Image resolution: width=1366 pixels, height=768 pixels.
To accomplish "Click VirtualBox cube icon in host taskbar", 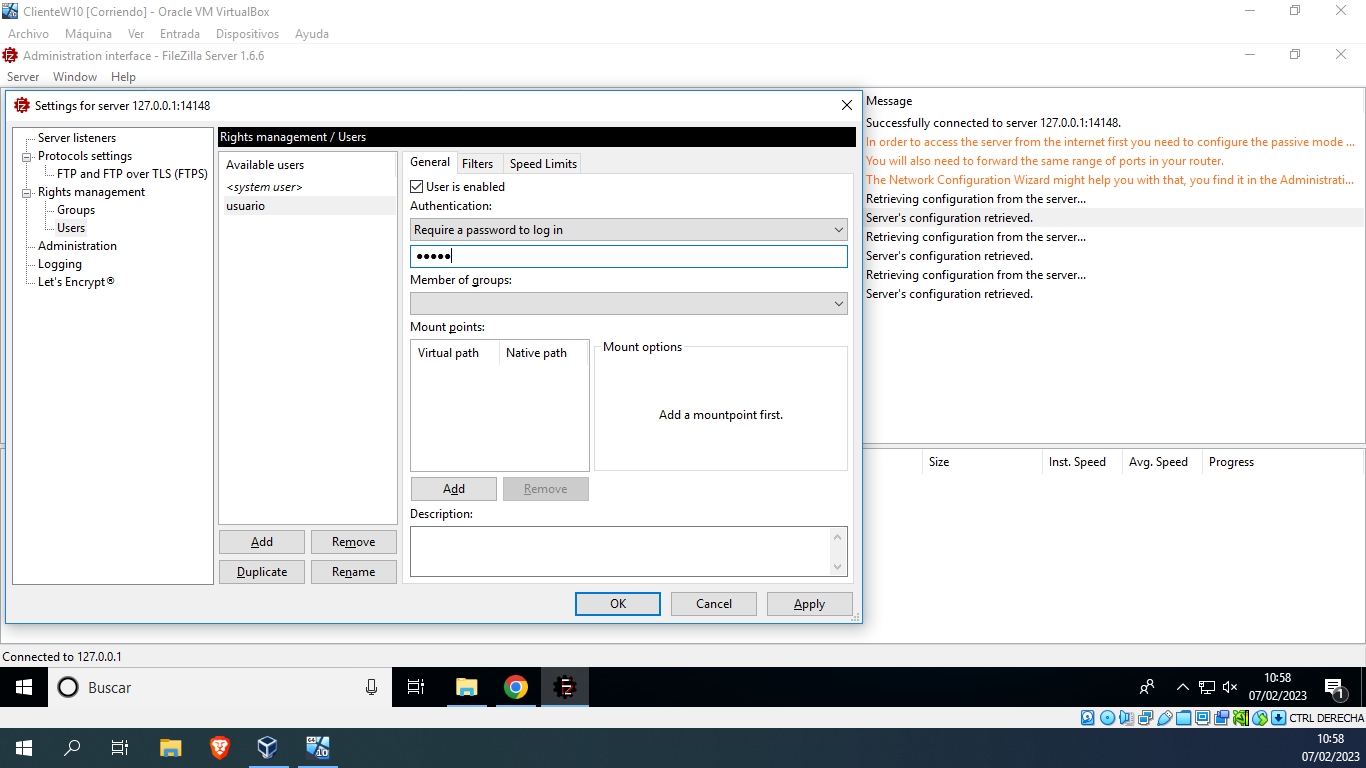I will [267, 747].
